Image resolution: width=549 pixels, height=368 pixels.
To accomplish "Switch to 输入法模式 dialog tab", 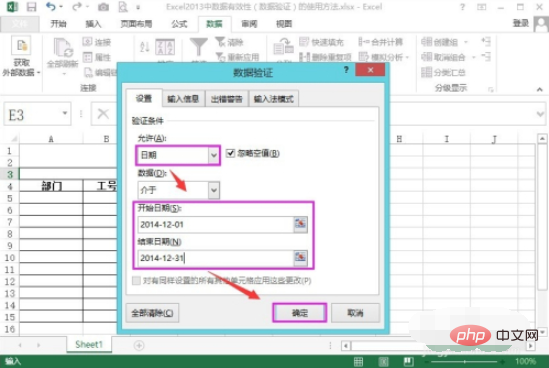I will tap(274, 99).
